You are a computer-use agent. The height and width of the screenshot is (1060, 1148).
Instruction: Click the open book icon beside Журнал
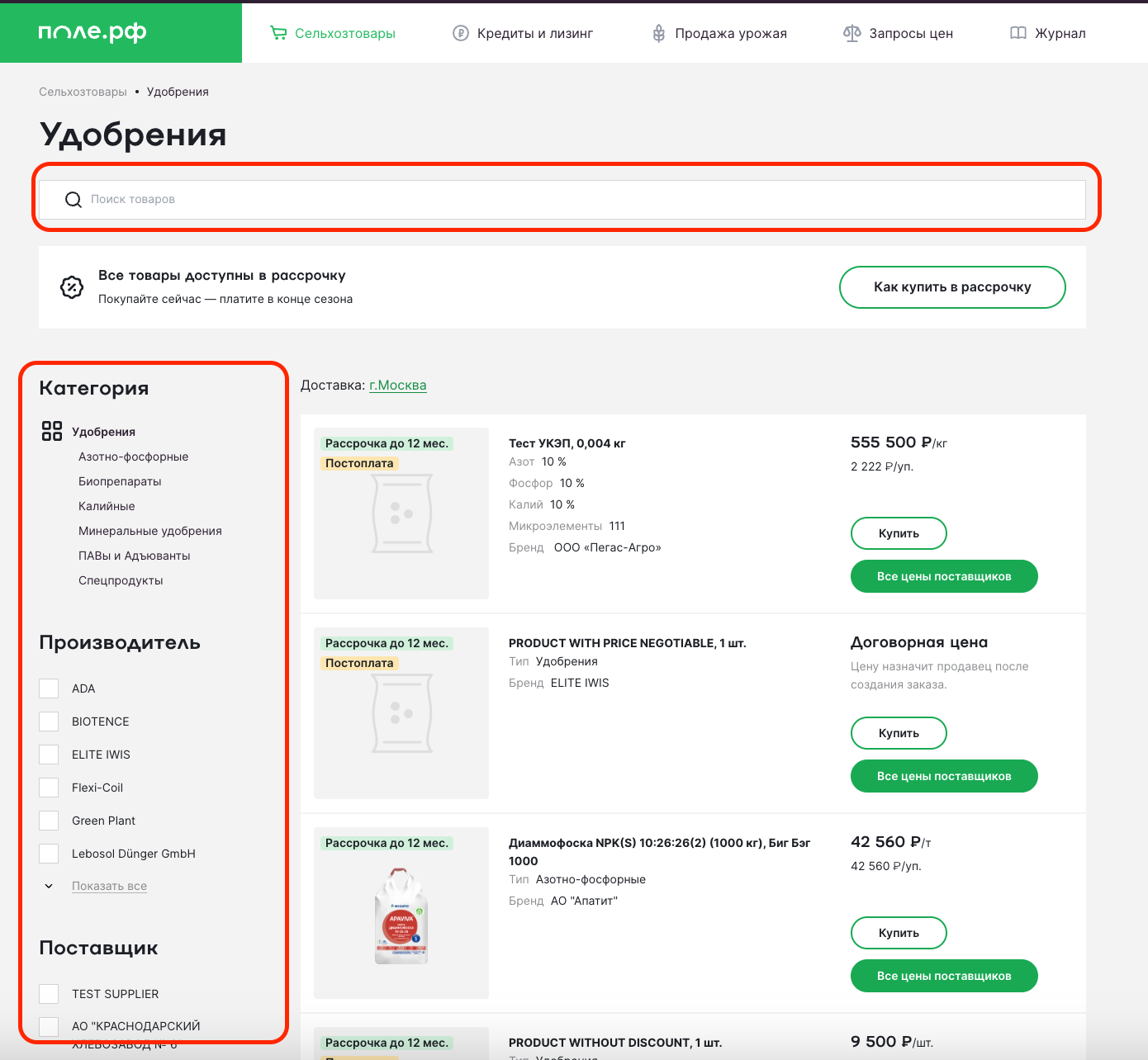point(1018,33)
